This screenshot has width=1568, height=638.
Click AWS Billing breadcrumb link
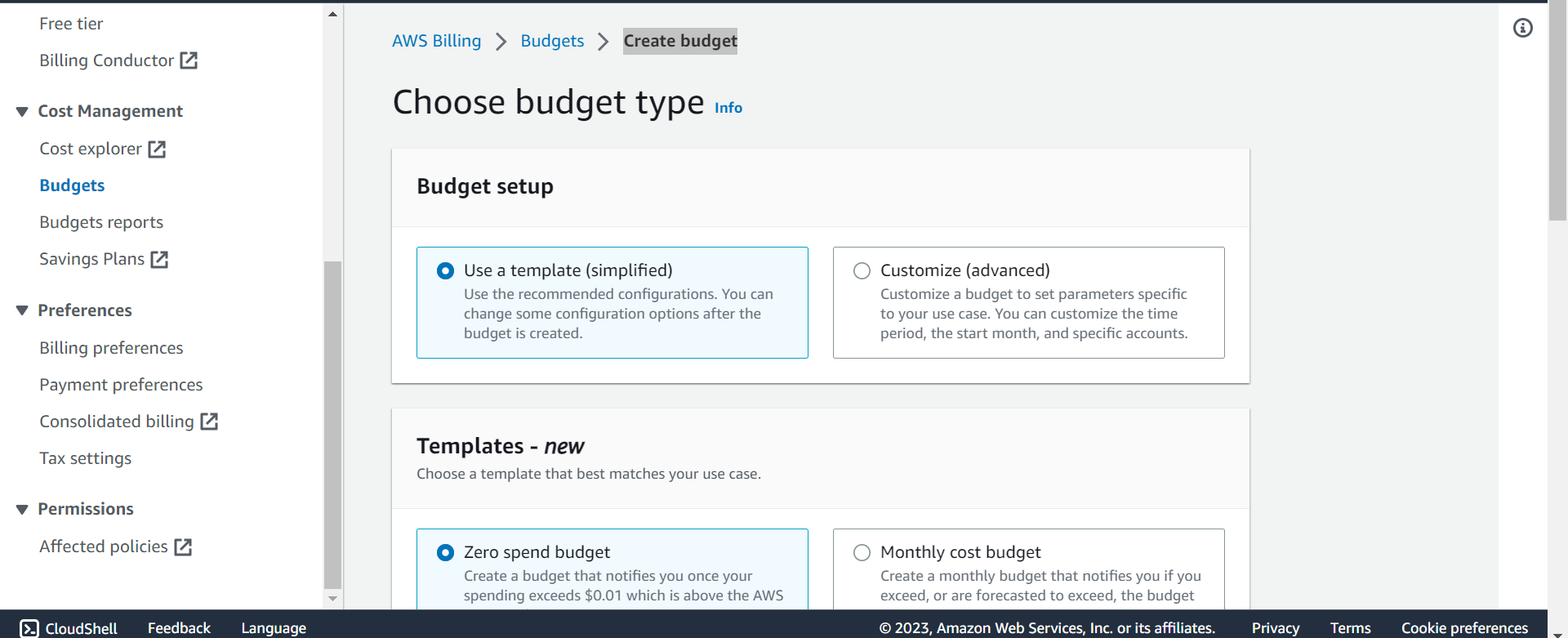tap(437, 41)
